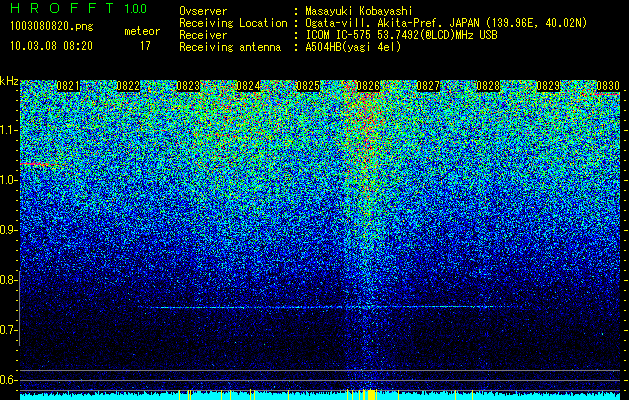Viewport: 629px width, 400px height.
Task: Click the widest yellow echo block below 0826
Action: pyautogui.click(x=371, y=394)
